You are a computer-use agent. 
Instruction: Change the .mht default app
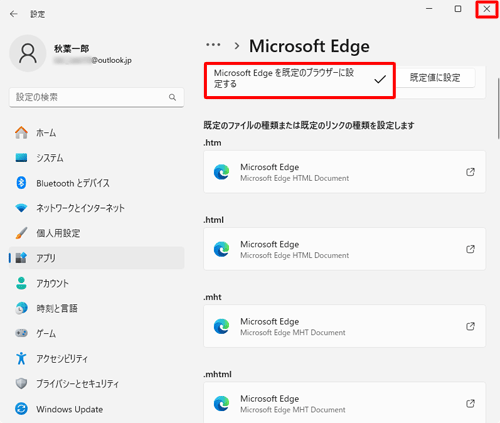tap(345, 326)
